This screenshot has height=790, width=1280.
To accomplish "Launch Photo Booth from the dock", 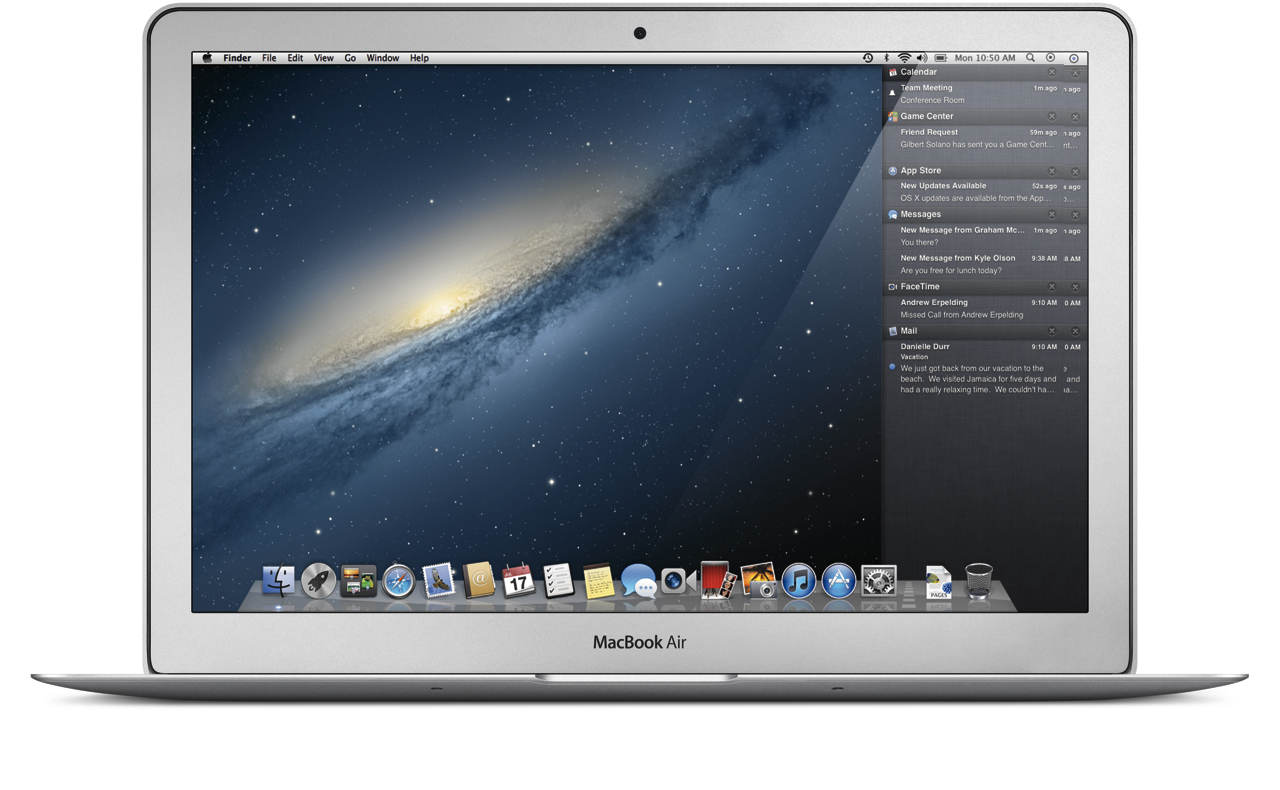I will pyautogui.click(x=716, y=580).
